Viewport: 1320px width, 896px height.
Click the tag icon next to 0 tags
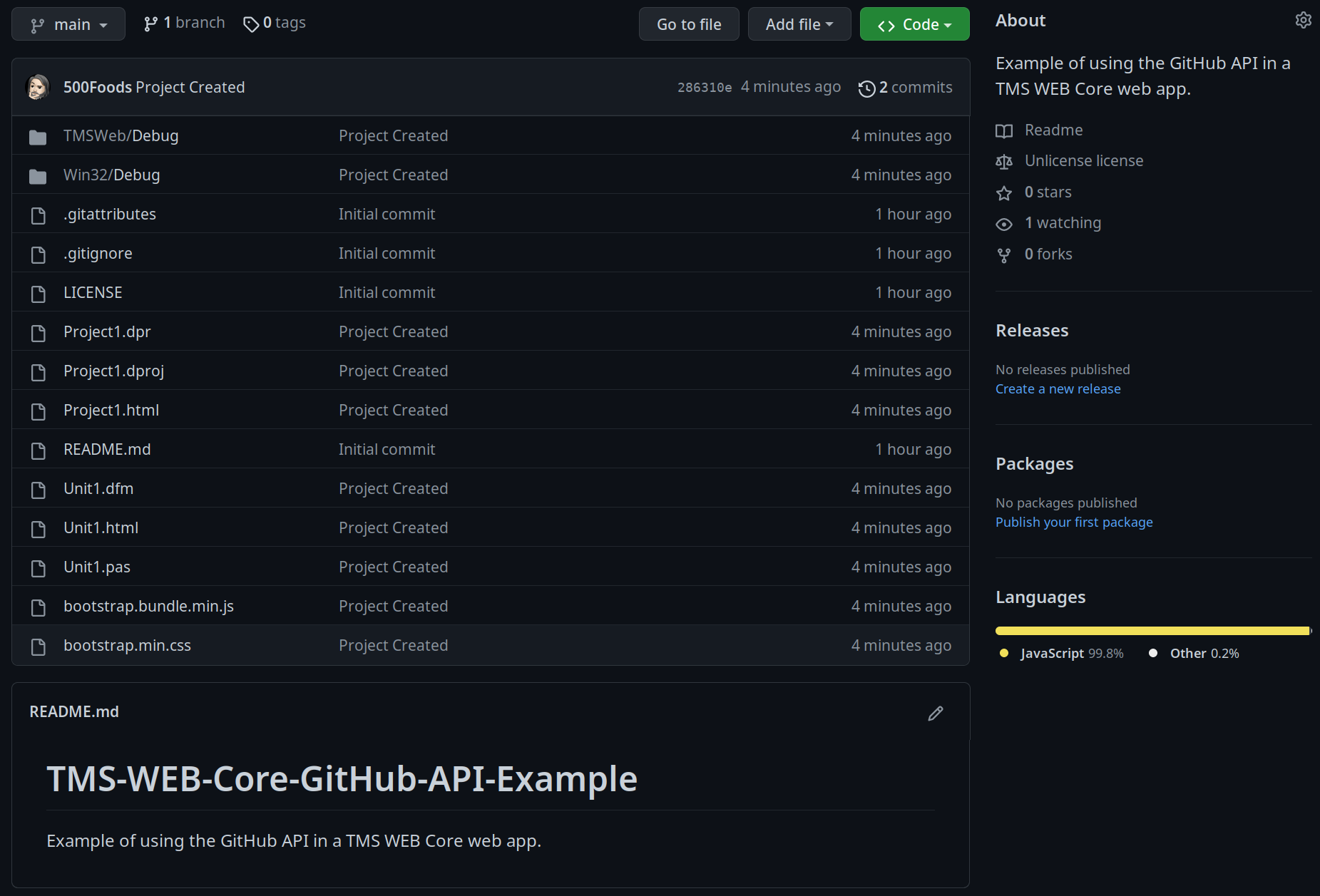point(251,24)
